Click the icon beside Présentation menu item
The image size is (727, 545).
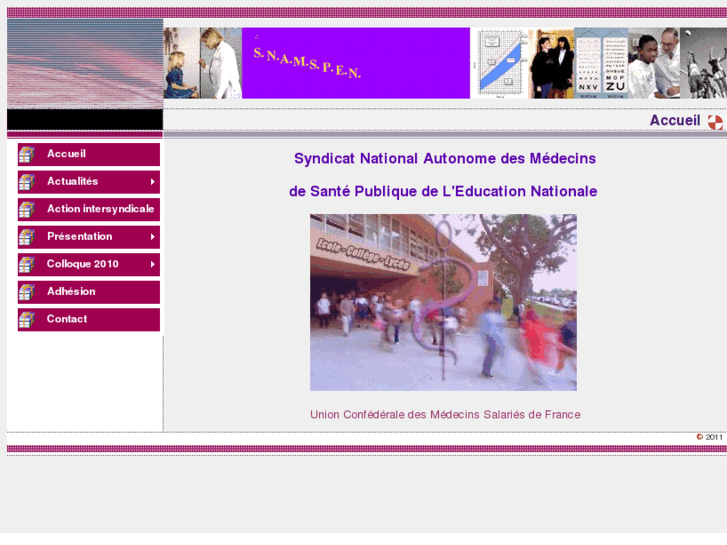pyautogui.click(x=27, y=237)
